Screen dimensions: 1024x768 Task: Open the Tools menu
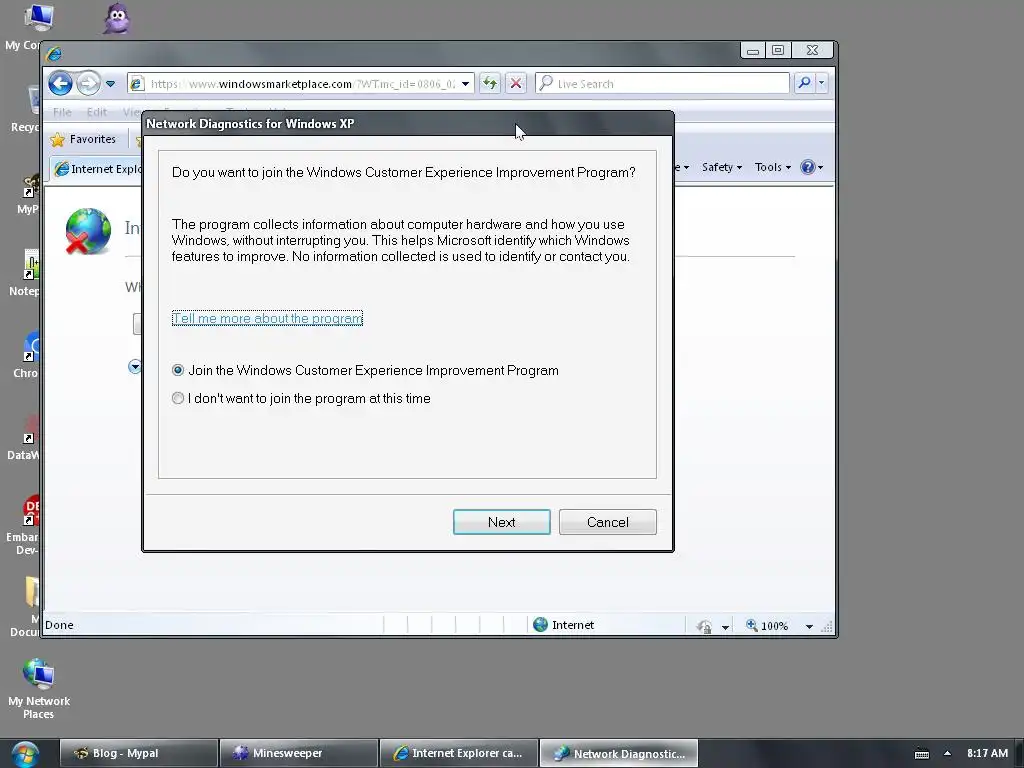click(x=773, y=167)
